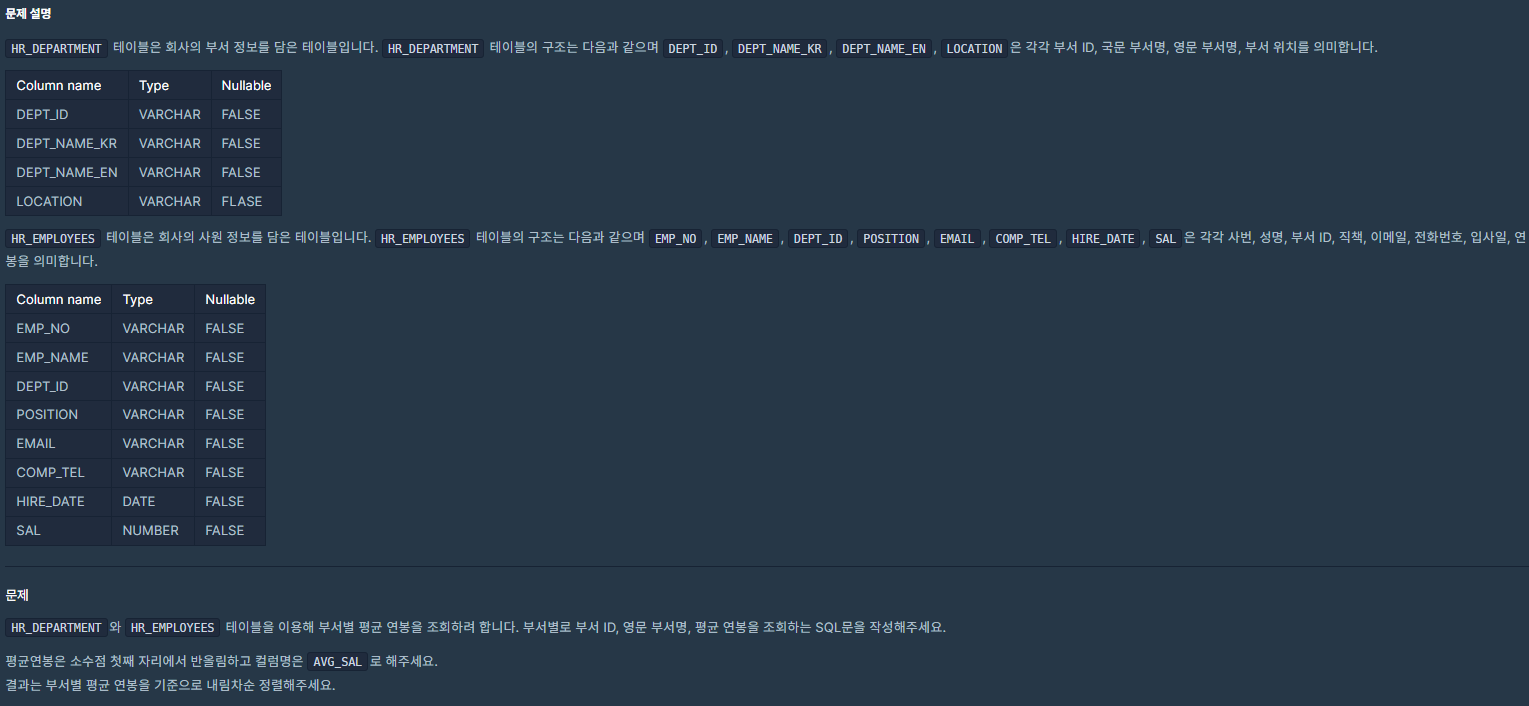Select the DEPT_NAME_KR inline code label
This screenshot has height=706, width=1529.
tap(779, 48)
